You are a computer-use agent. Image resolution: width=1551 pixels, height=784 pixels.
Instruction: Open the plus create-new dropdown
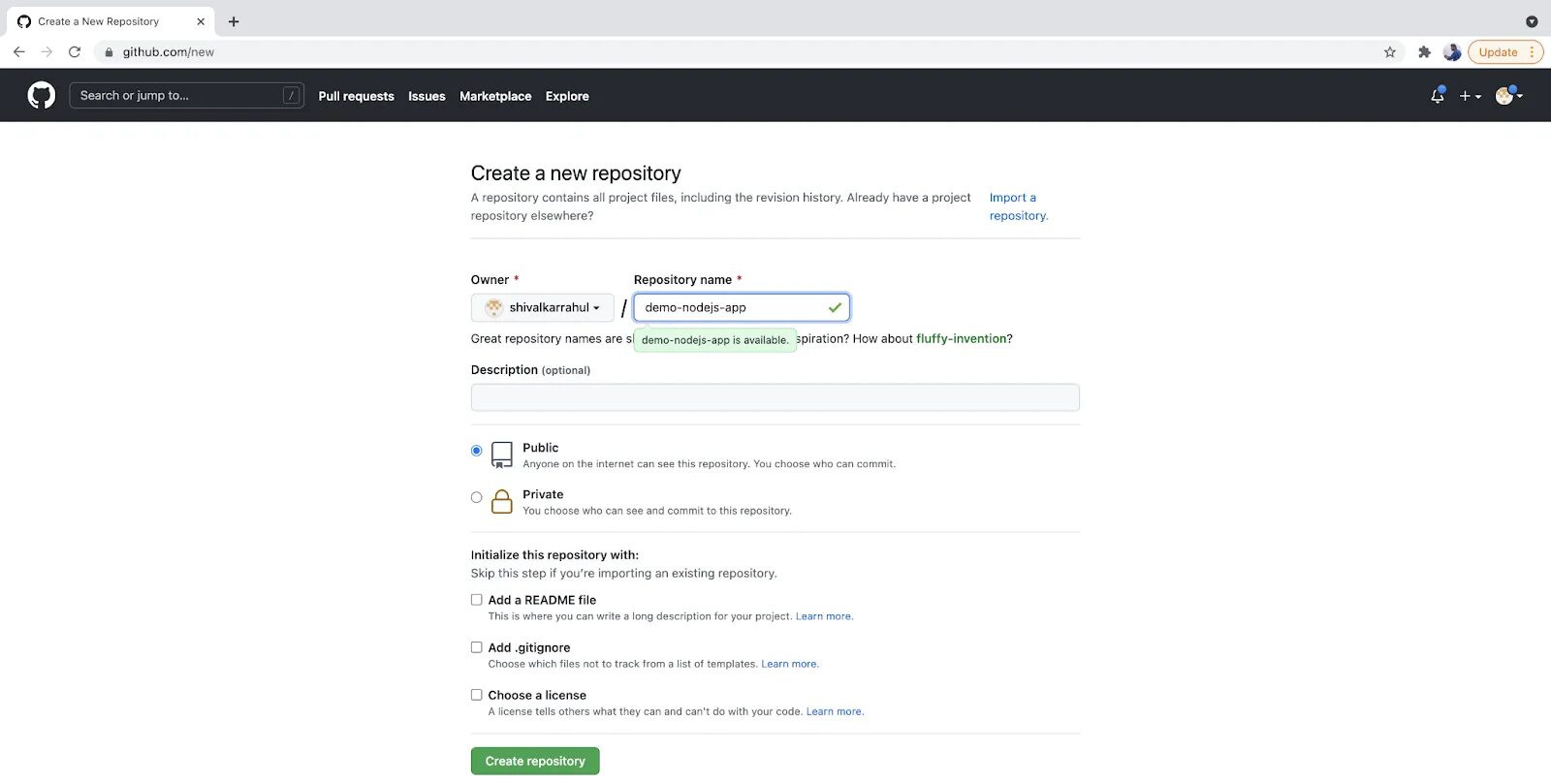1471,96
